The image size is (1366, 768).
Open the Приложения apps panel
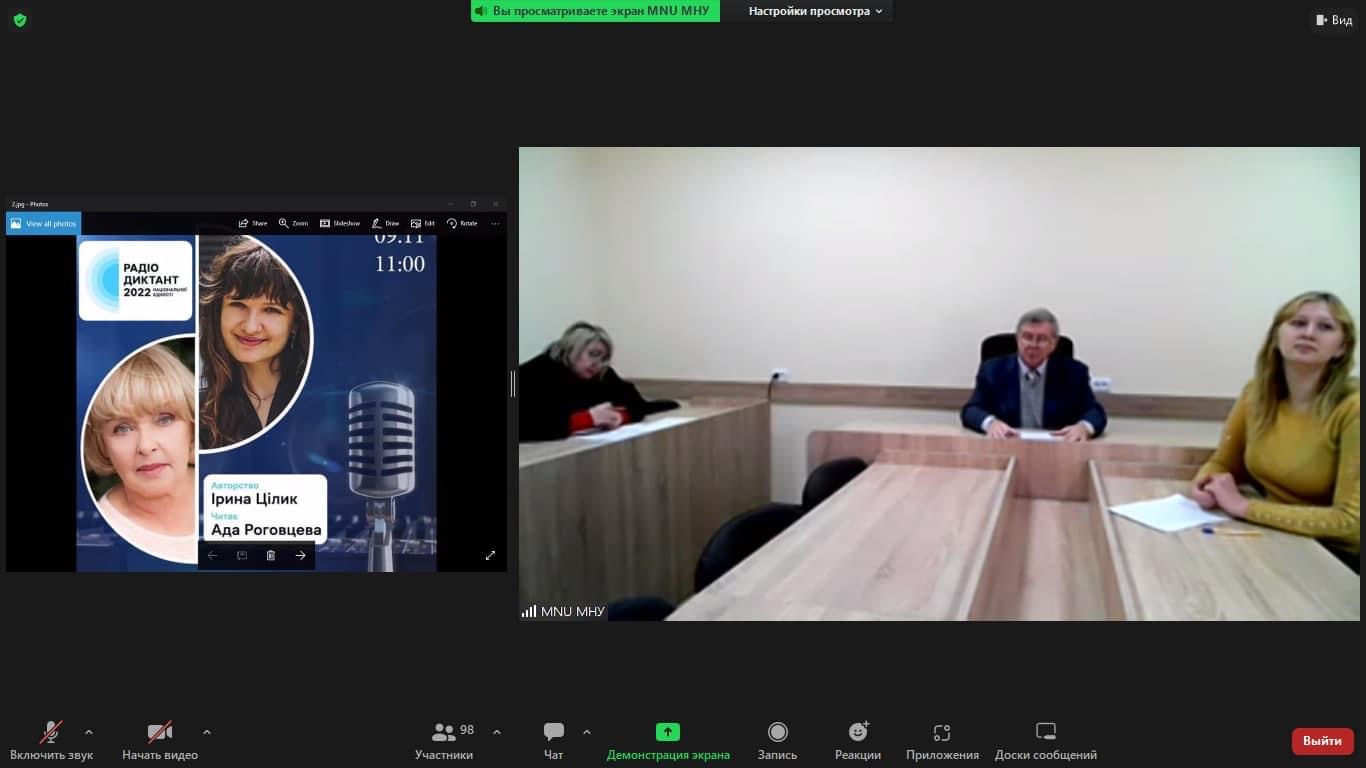pos(942,741)
